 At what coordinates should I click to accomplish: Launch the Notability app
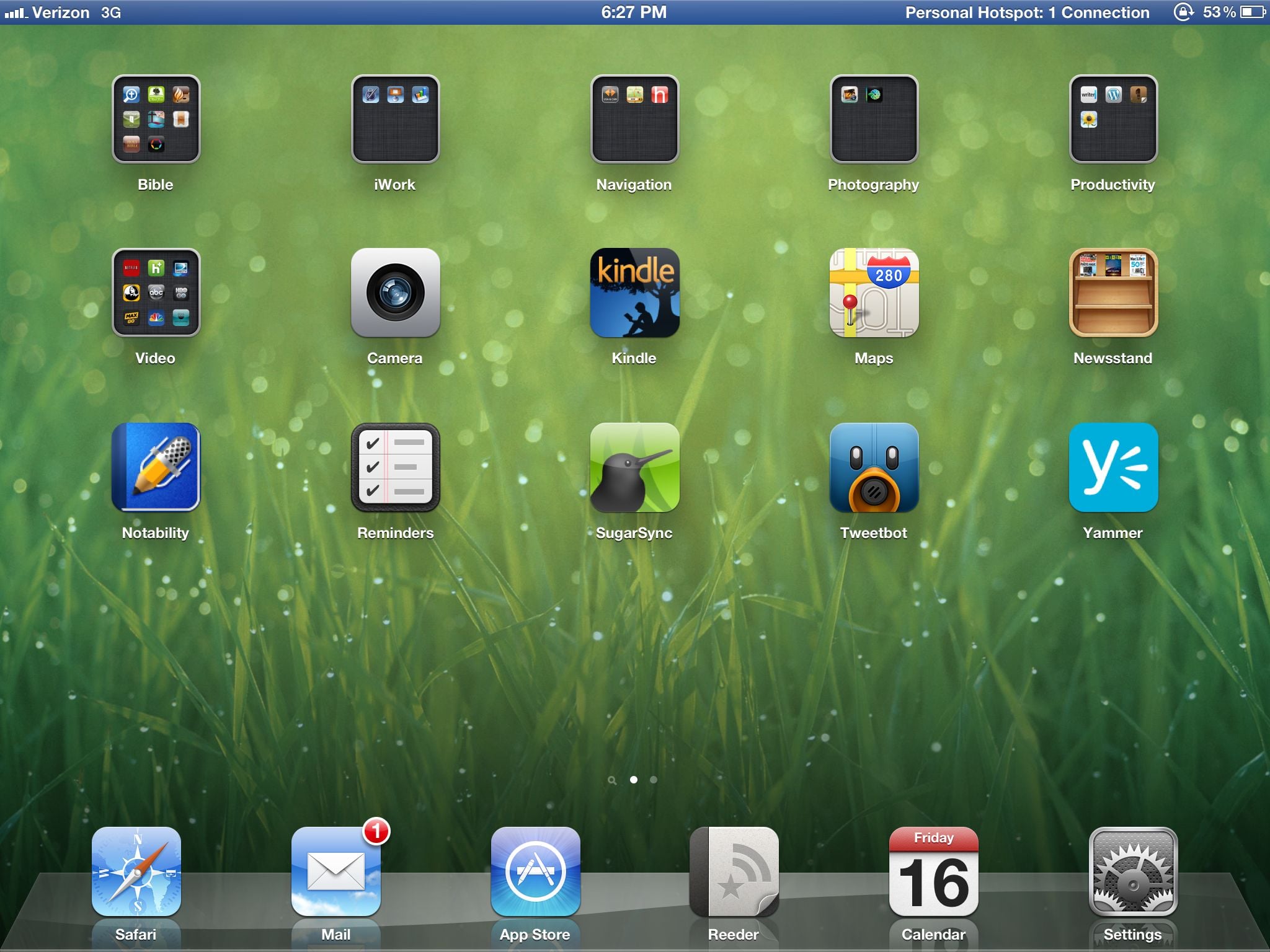coord(156,467)
